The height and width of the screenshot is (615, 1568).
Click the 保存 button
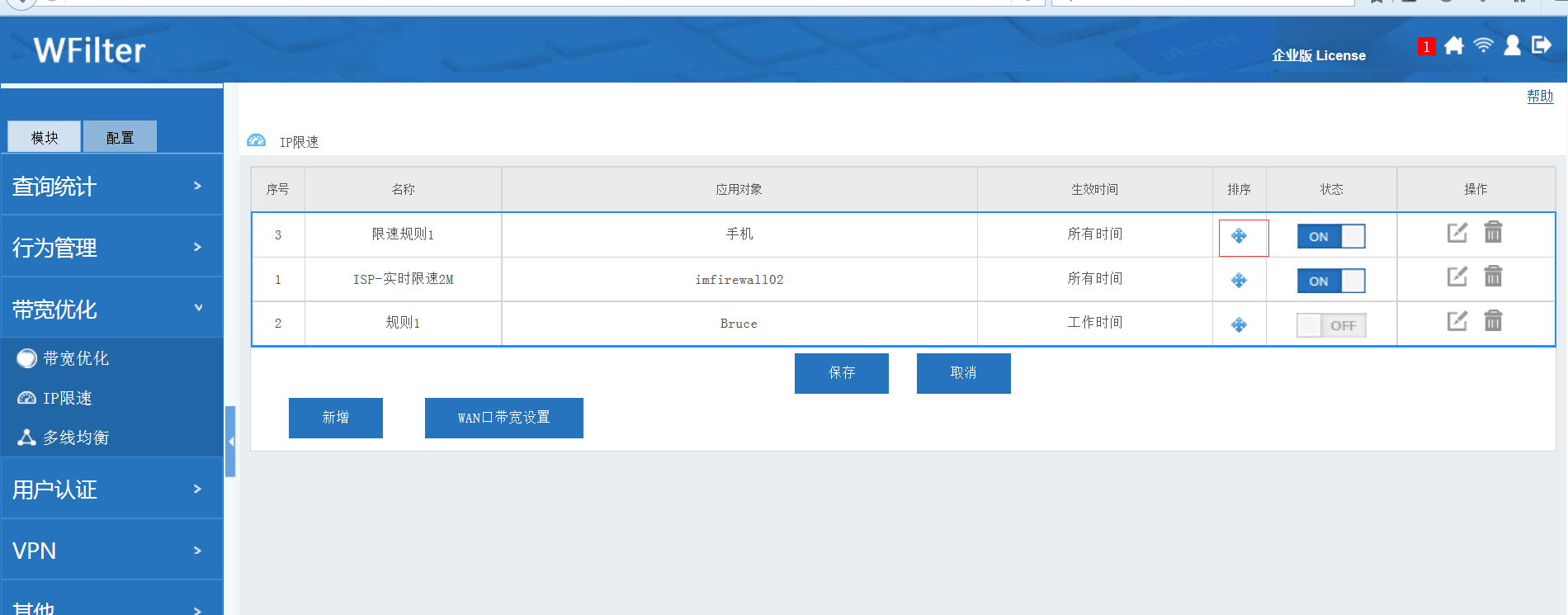point(841,373)
